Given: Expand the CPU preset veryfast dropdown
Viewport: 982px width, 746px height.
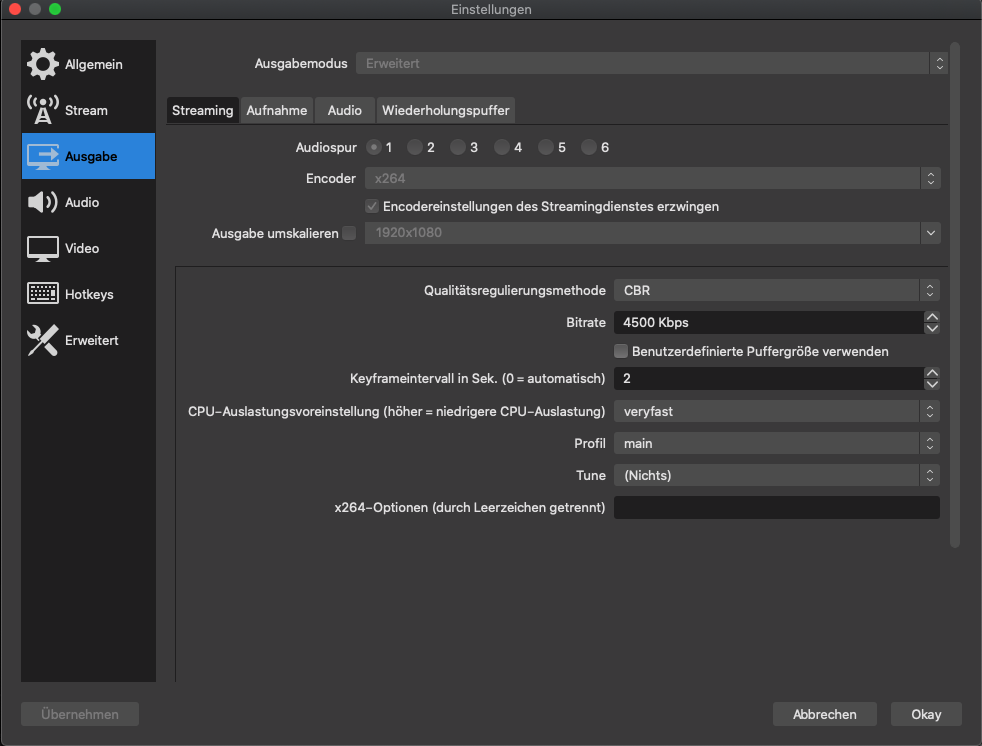Looking at the screenshot, I should (x=776, y=411).
